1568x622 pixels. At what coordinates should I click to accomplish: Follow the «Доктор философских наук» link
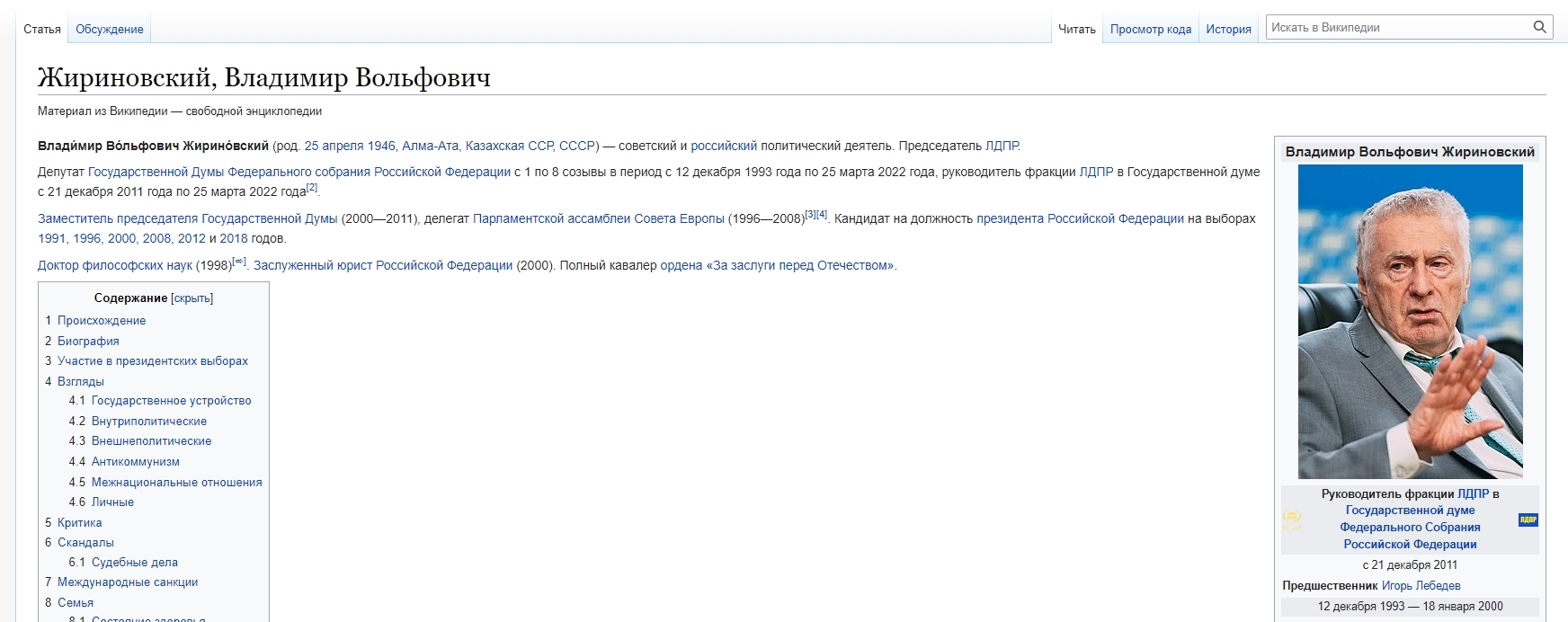pyautogui.click(x=115, y=266)
